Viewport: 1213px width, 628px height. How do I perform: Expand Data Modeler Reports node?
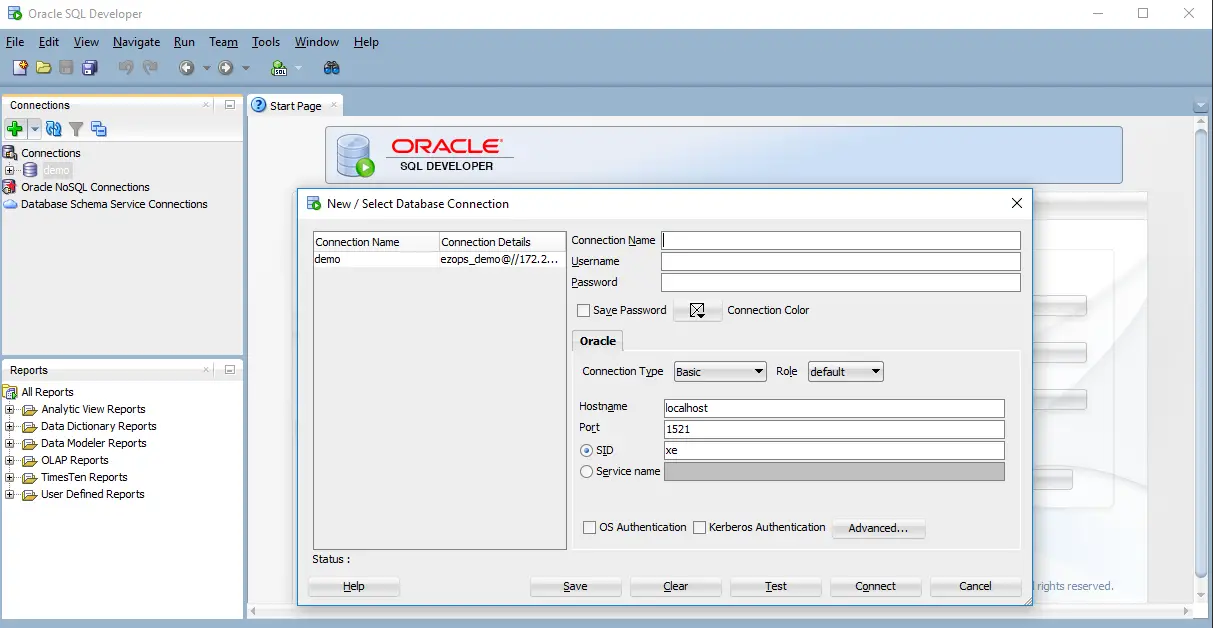[10, 443]
